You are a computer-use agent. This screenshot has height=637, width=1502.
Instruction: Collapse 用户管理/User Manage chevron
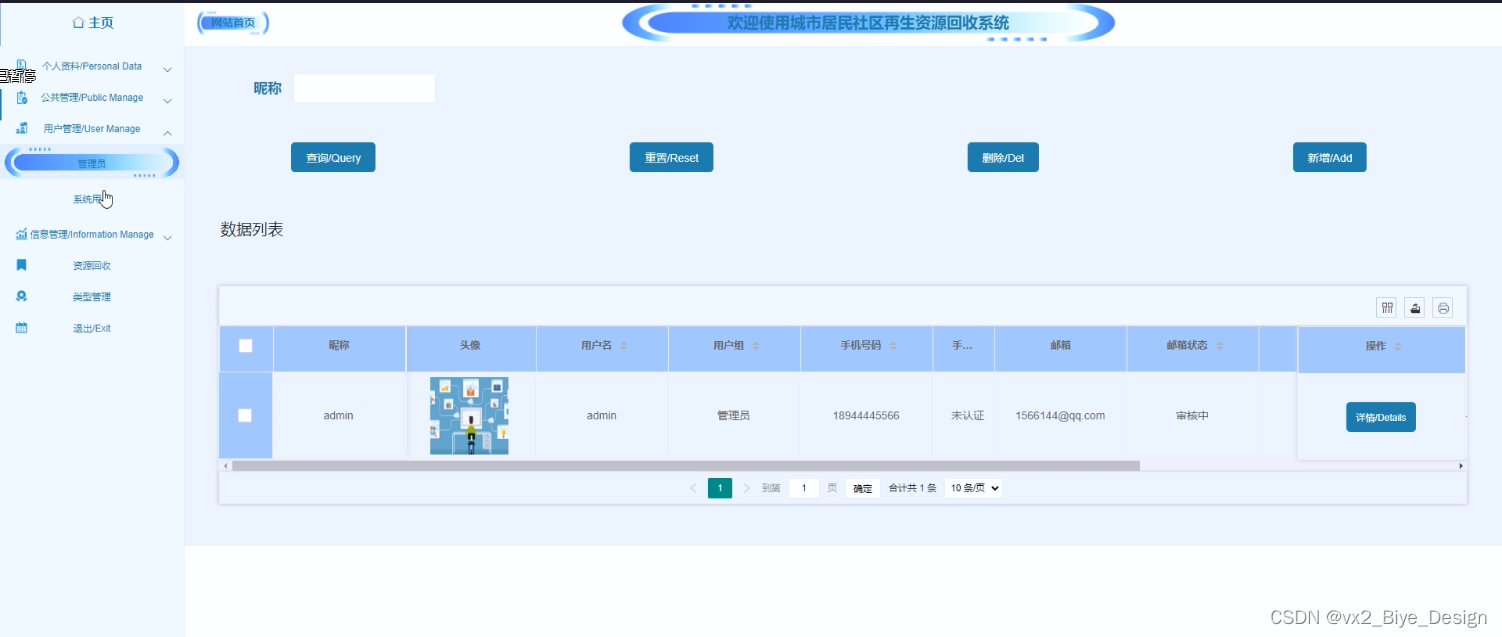[167, 131]
